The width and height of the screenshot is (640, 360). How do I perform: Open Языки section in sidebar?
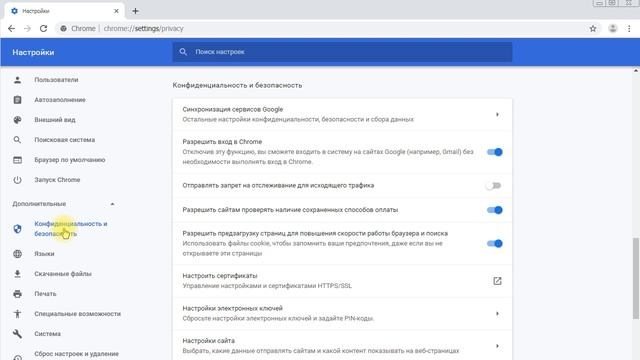click(x=44, y=254)
